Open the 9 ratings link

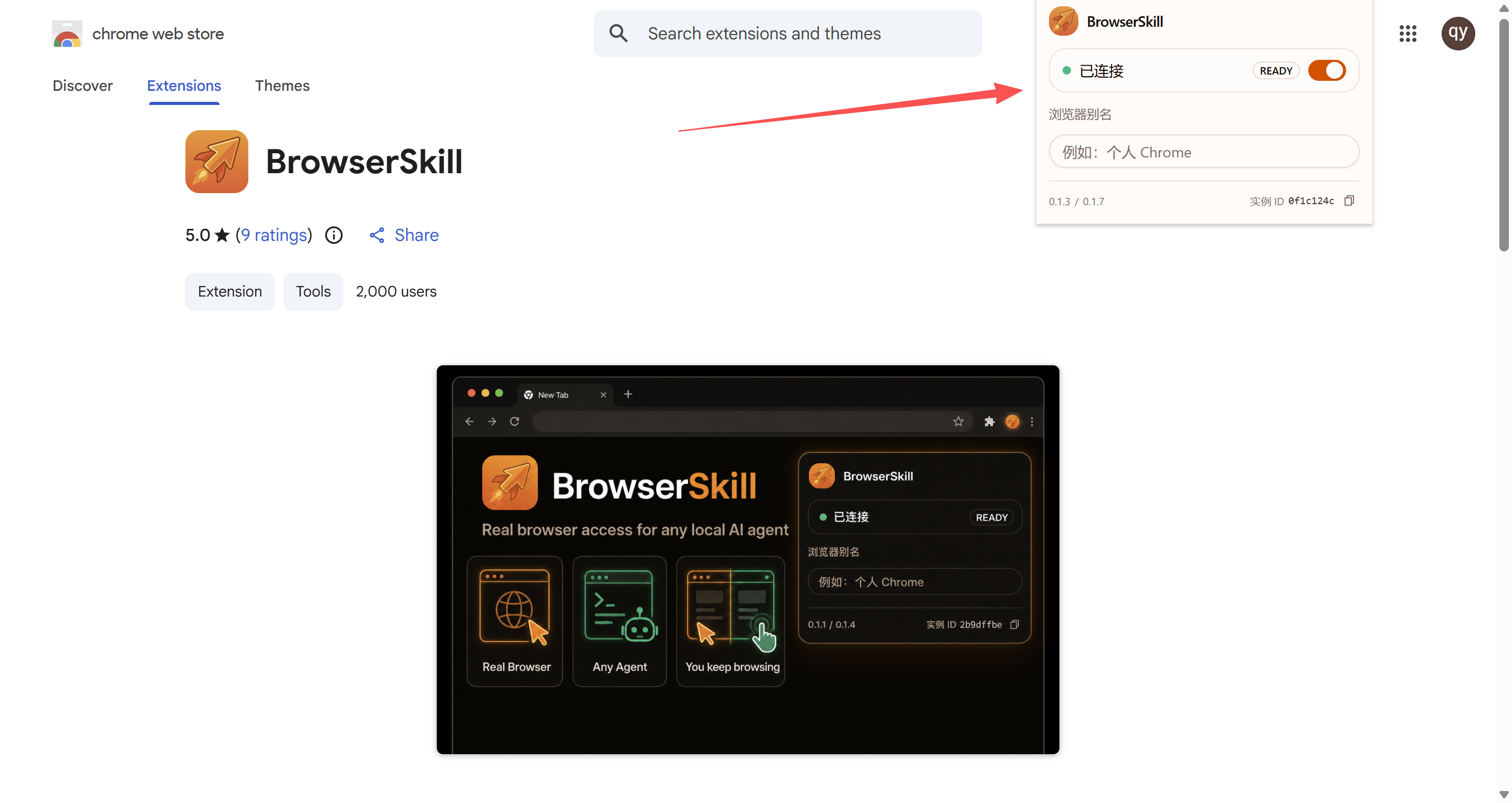point(274,235)
